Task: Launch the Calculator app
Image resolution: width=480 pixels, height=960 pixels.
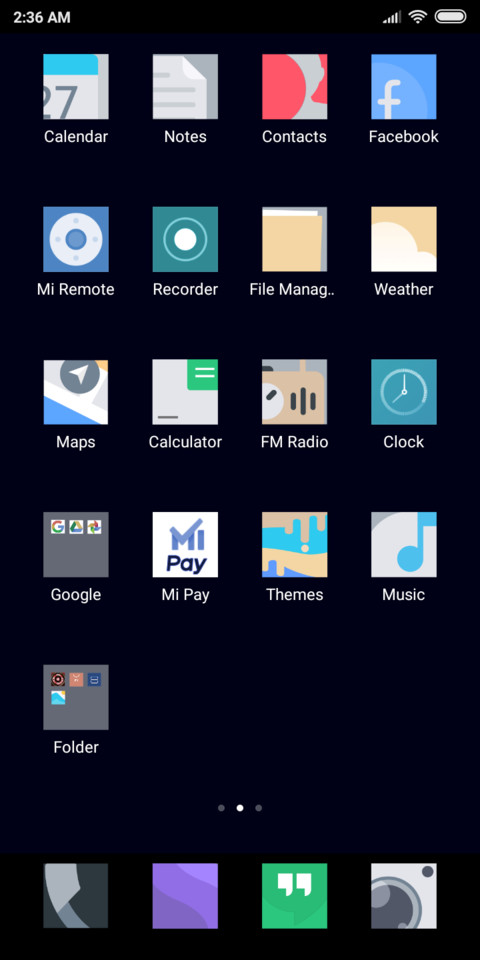Action: (185, 392)
